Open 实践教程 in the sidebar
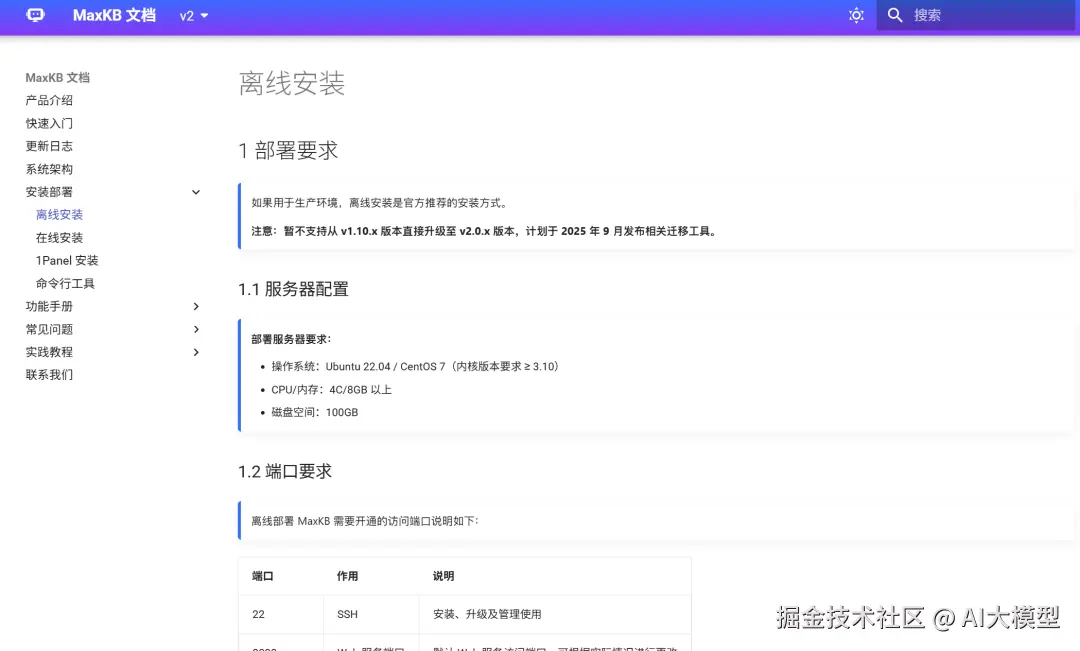 [x=49, y=352]
